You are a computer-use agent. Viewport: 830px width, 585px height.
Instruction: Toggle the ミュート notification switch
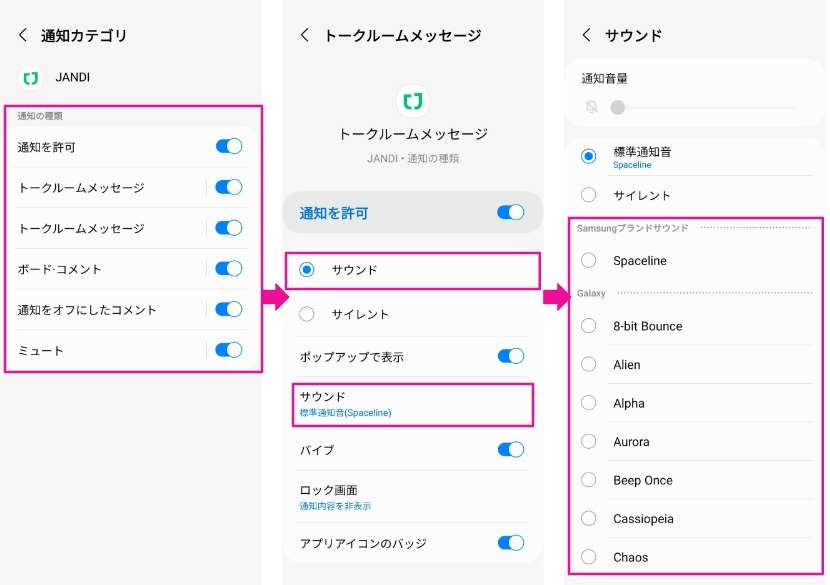pos(229,350)
